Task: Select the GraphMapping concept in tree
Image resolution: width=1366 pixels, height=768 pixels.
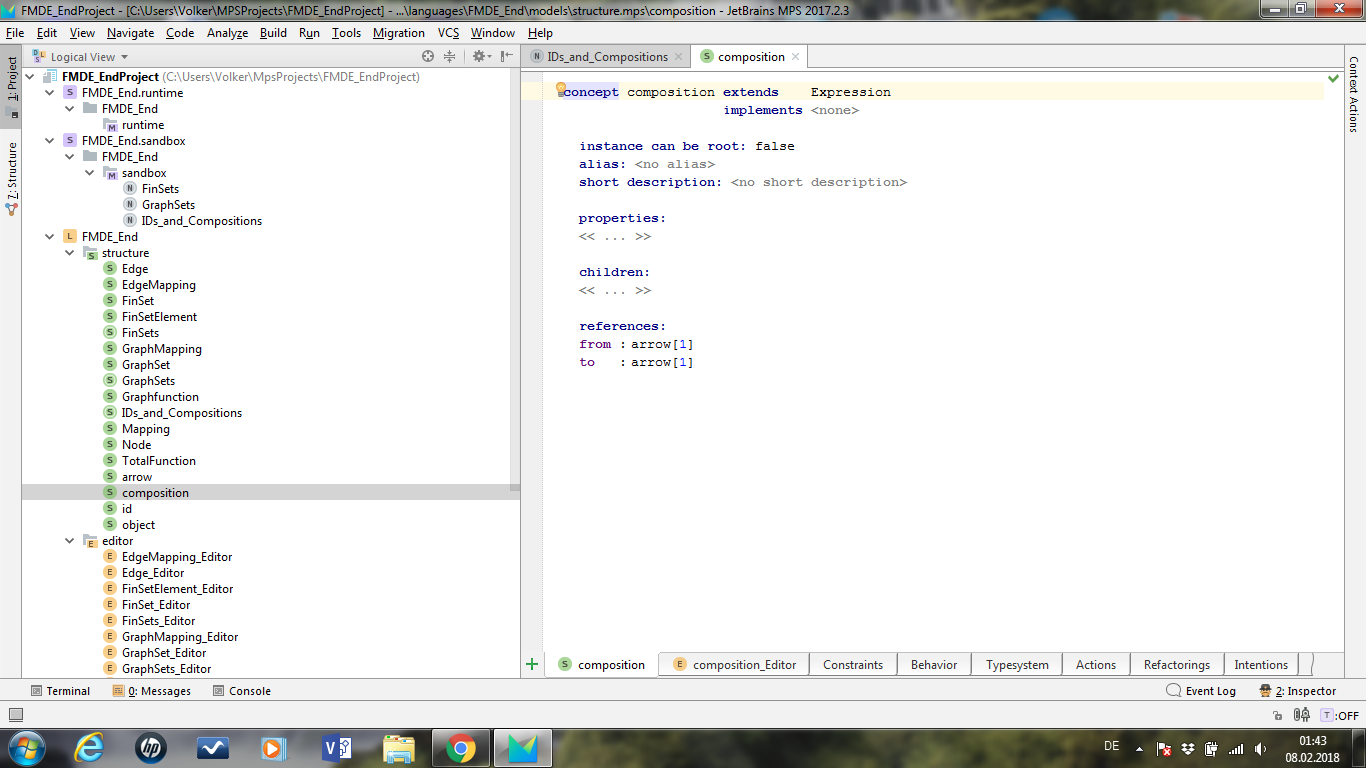Action: pos(161,349)
